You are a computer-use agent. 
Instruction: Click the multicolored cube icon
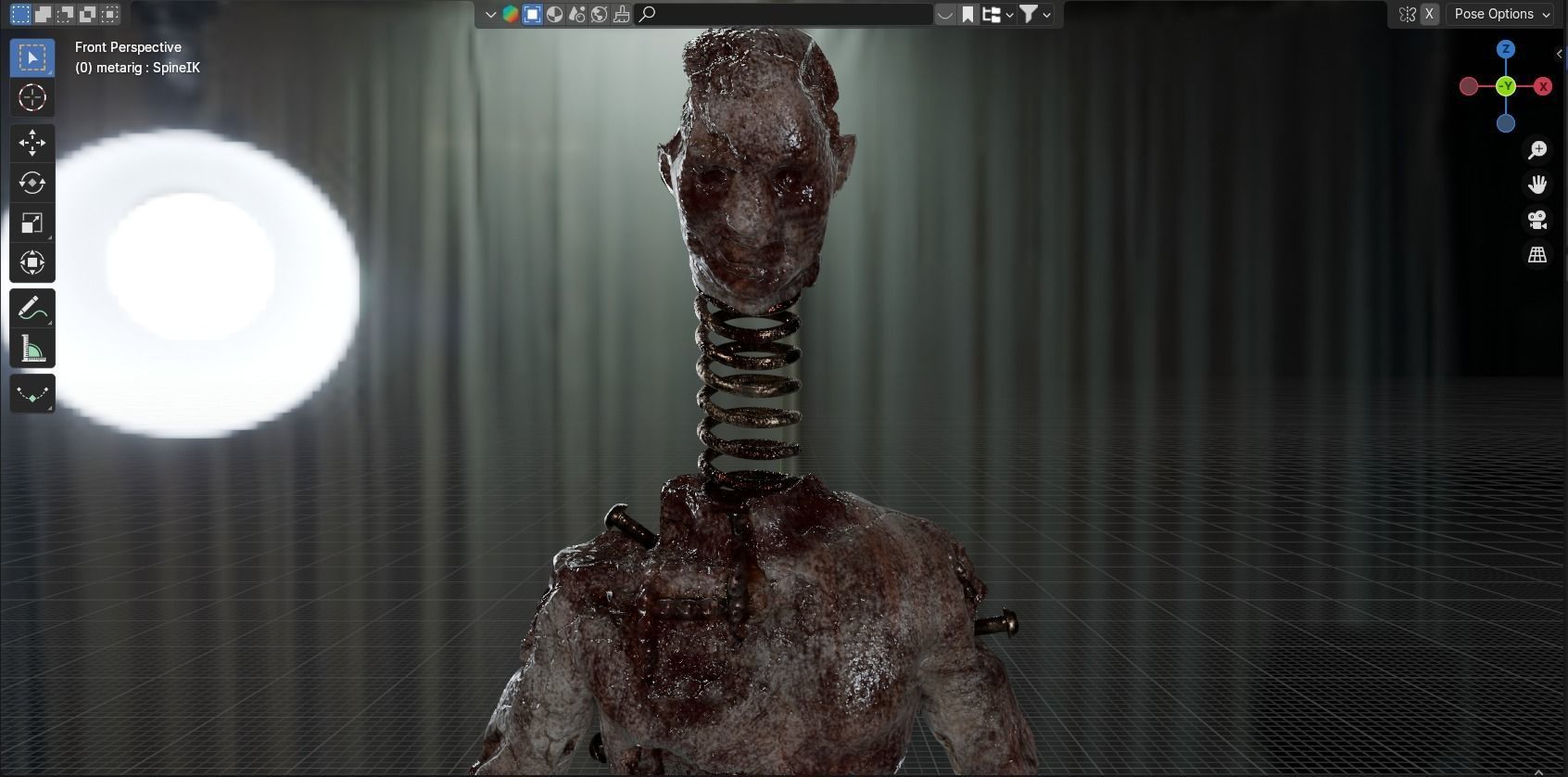510,14
